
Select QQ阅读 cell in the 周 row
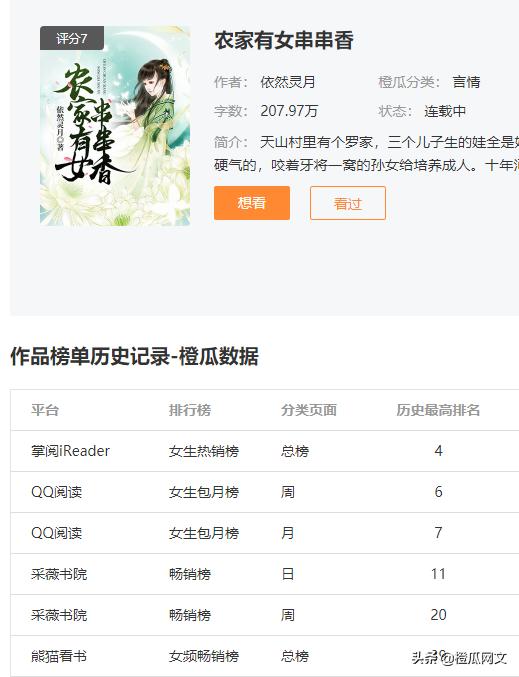(x=57, y=492)
